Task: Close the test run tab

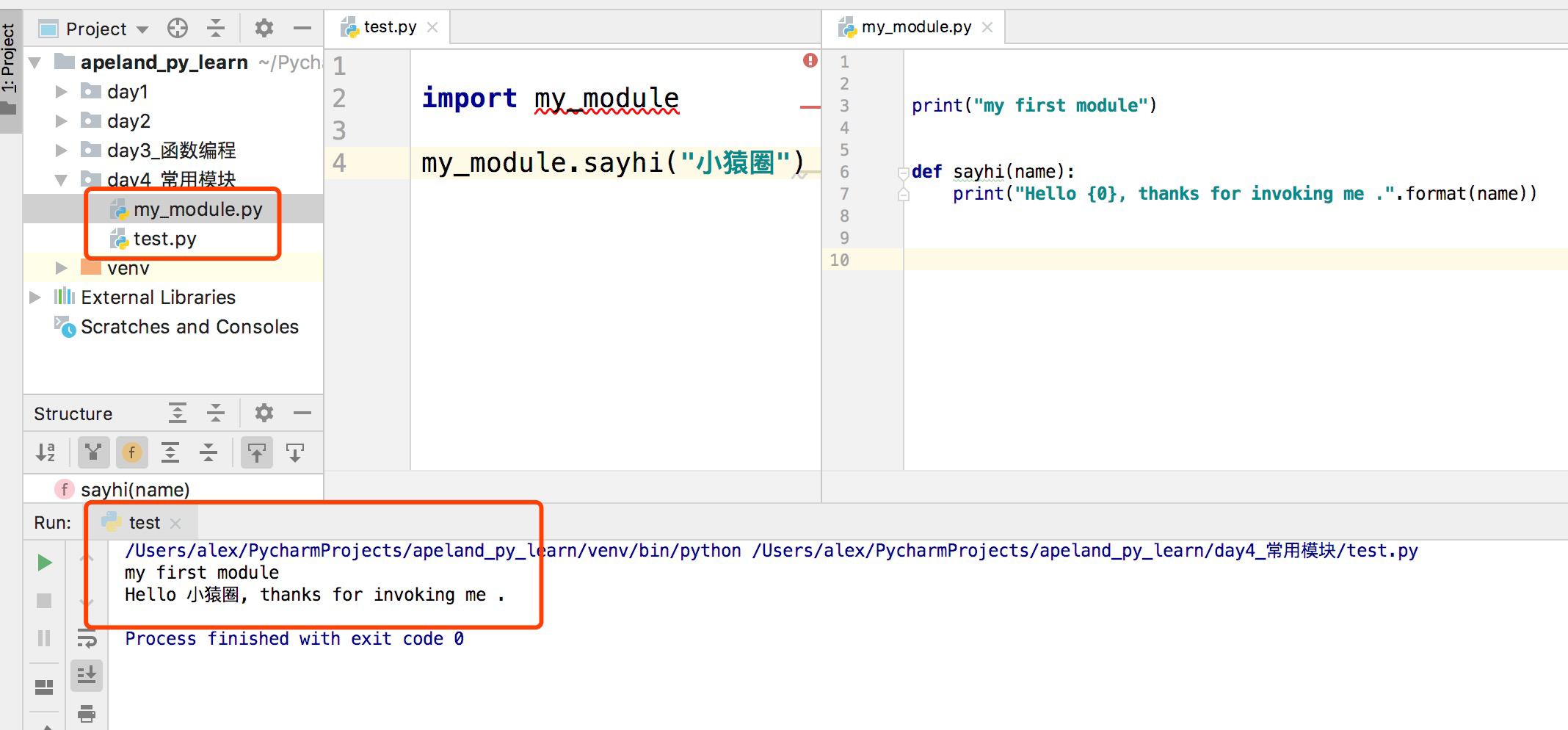Action: pyautogui.click(x=175, y=523)
